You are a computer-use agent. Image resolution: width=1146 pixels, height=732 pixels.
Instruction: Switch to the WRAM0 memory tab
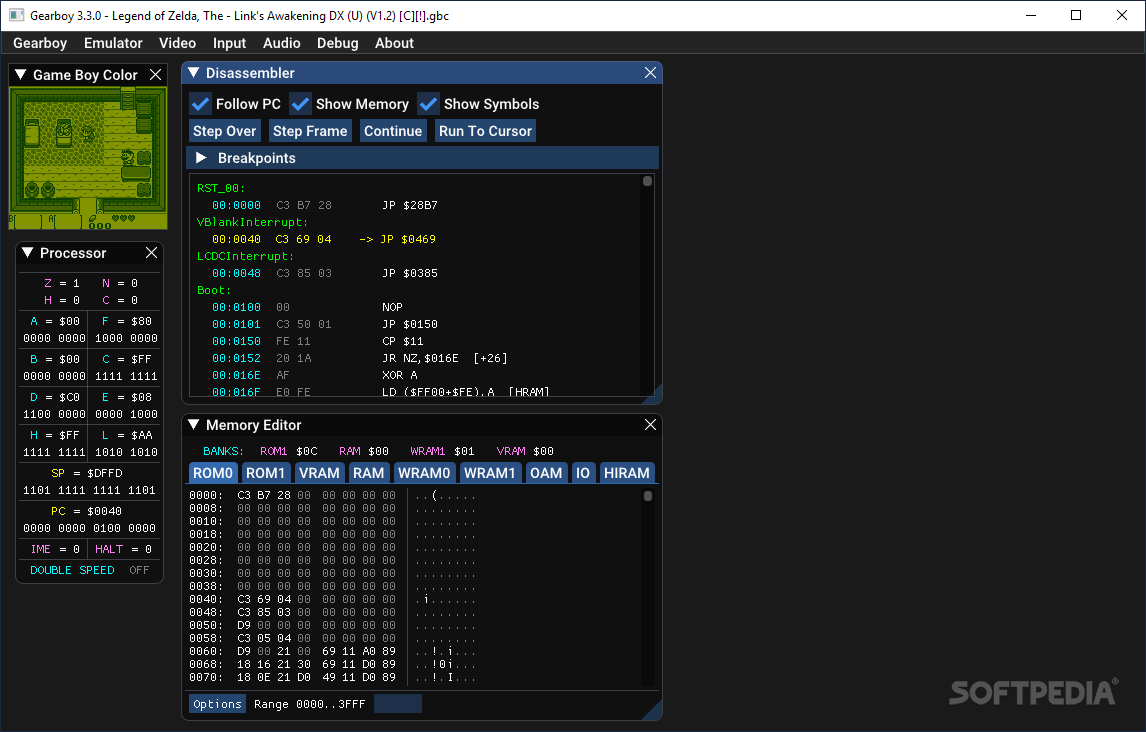click(x=424, y=473)
